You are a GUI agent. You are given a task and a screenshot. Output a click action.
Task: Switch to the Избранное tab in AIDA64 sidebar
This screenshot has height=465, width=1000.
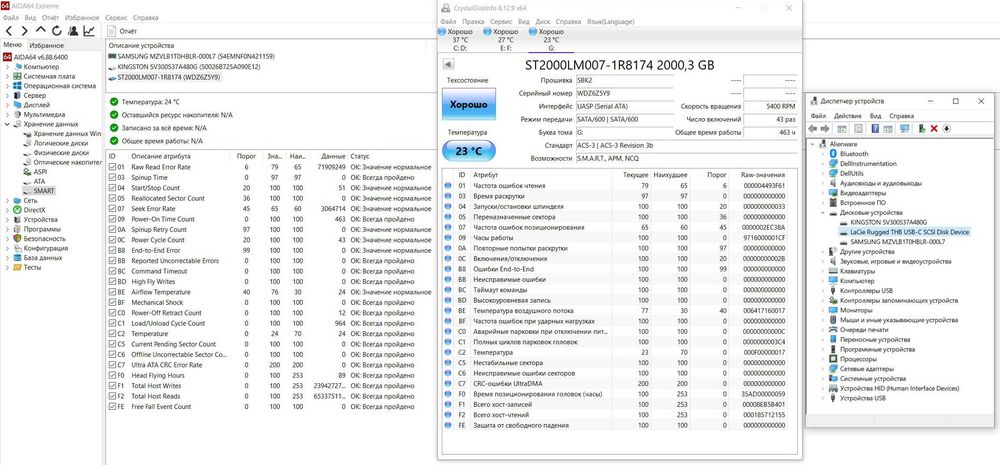click(x=47, y=45)
